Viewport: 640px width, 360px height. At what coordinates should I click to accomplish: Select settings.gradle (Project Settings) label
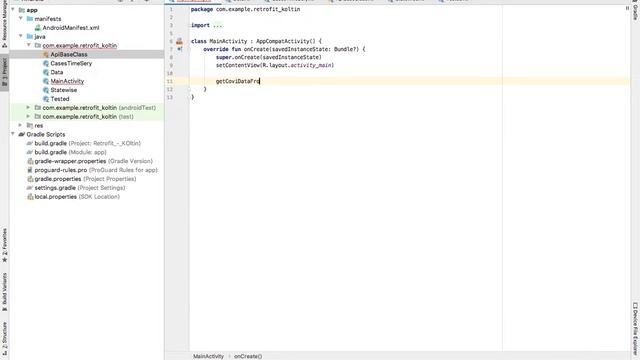80,188
